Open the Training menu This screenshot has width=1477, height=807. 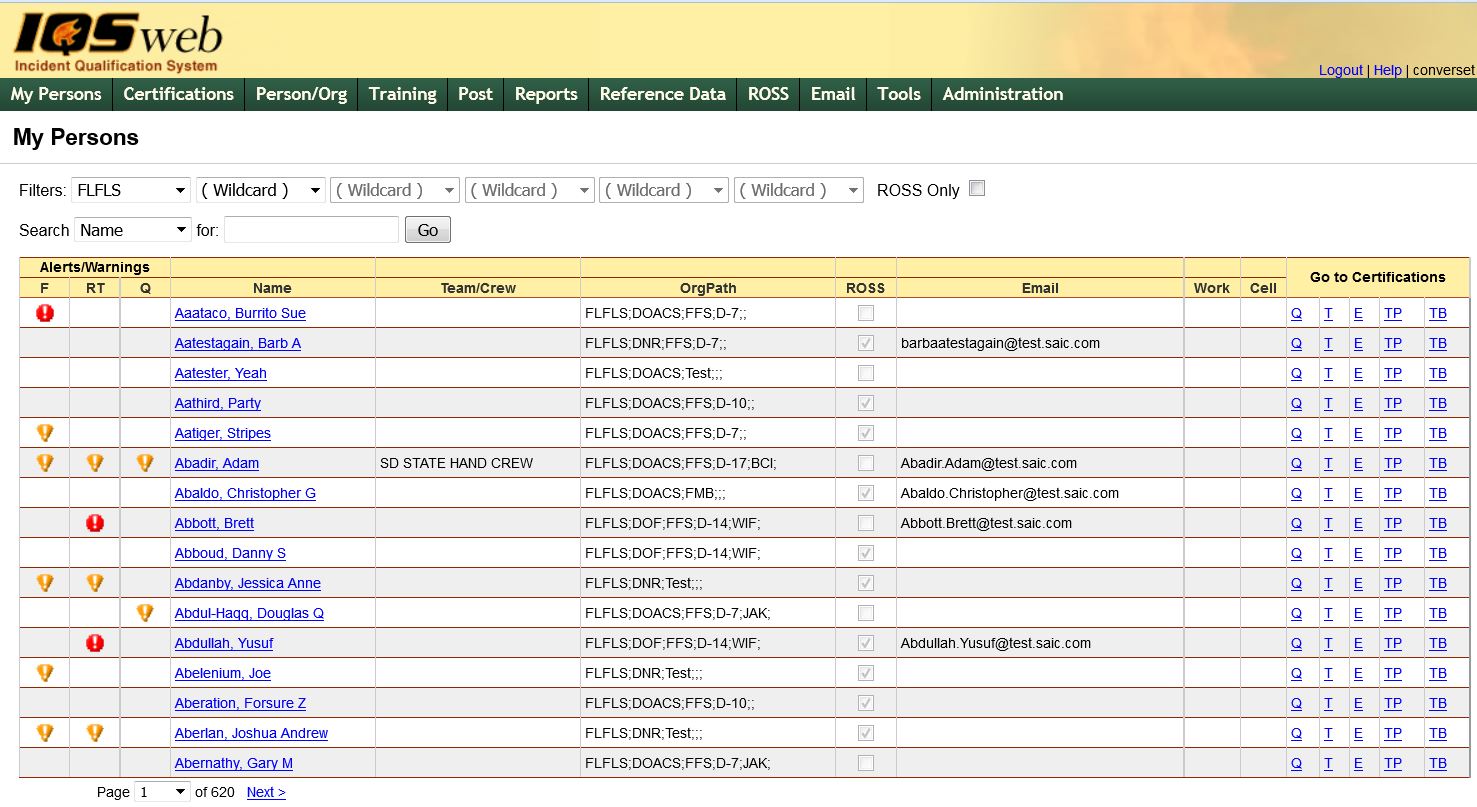402,94
